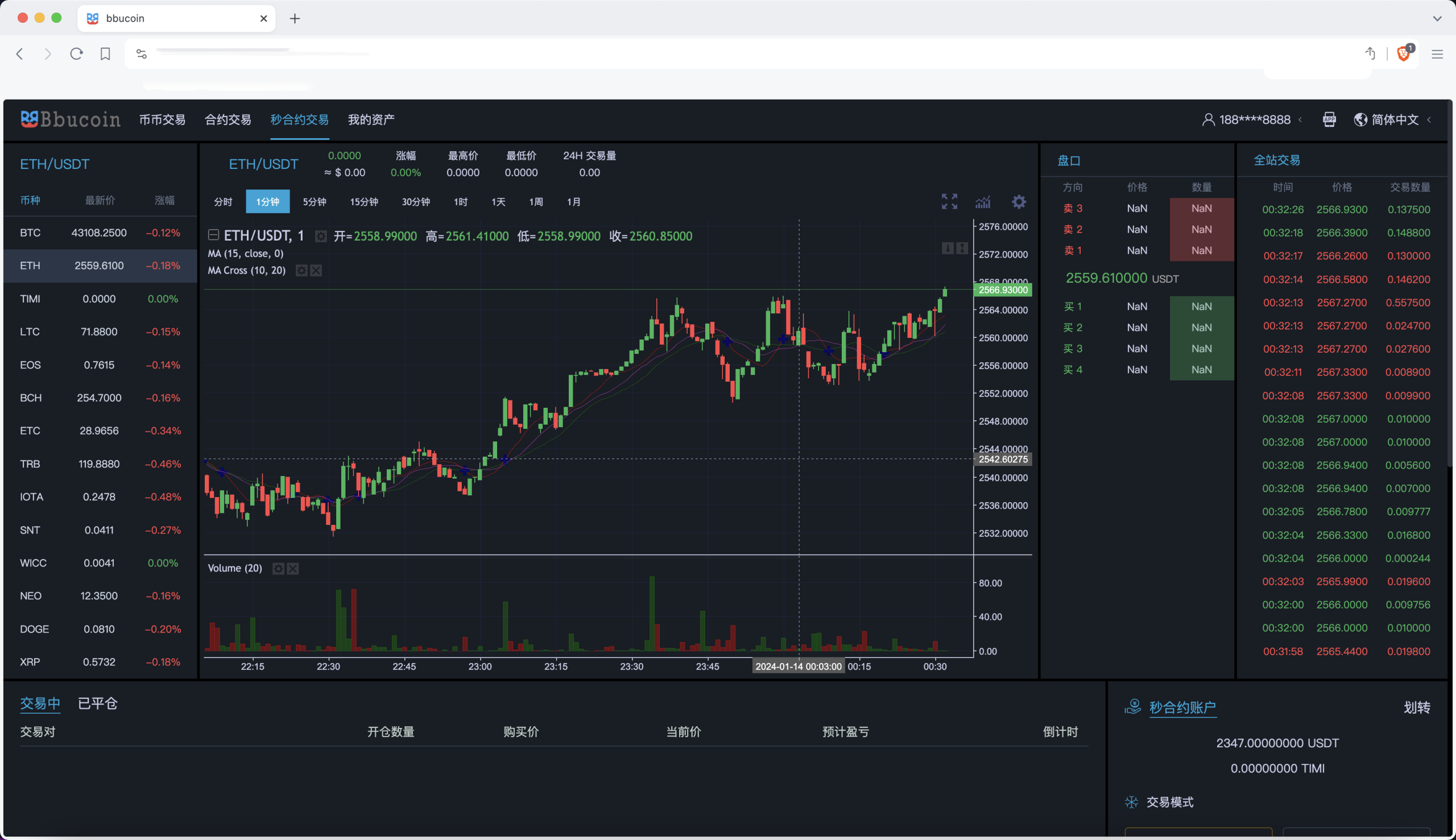
Task: Open chart settings gear icon
Action: [x=1019, y=201]
